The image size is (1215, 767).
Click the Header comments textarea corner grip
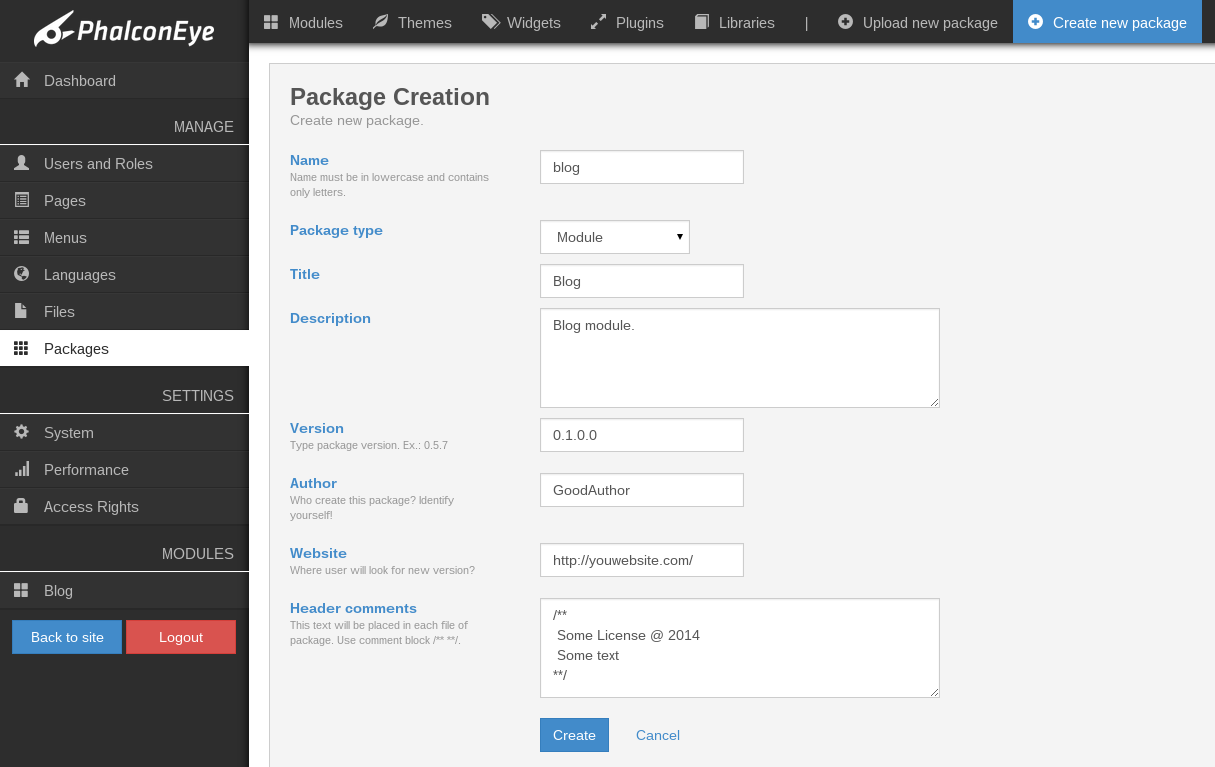[x=934, y=692]
